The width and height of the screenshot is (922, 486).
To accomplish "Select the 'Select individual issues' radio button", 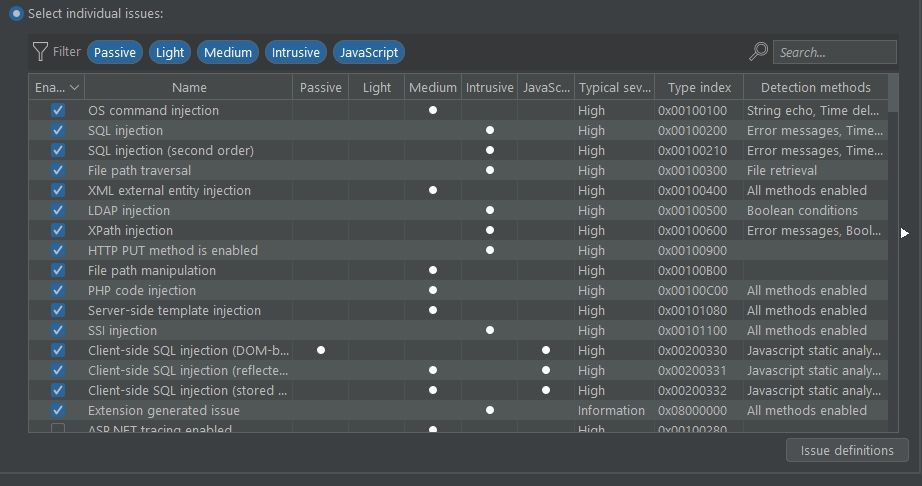I will coord(16,14).
